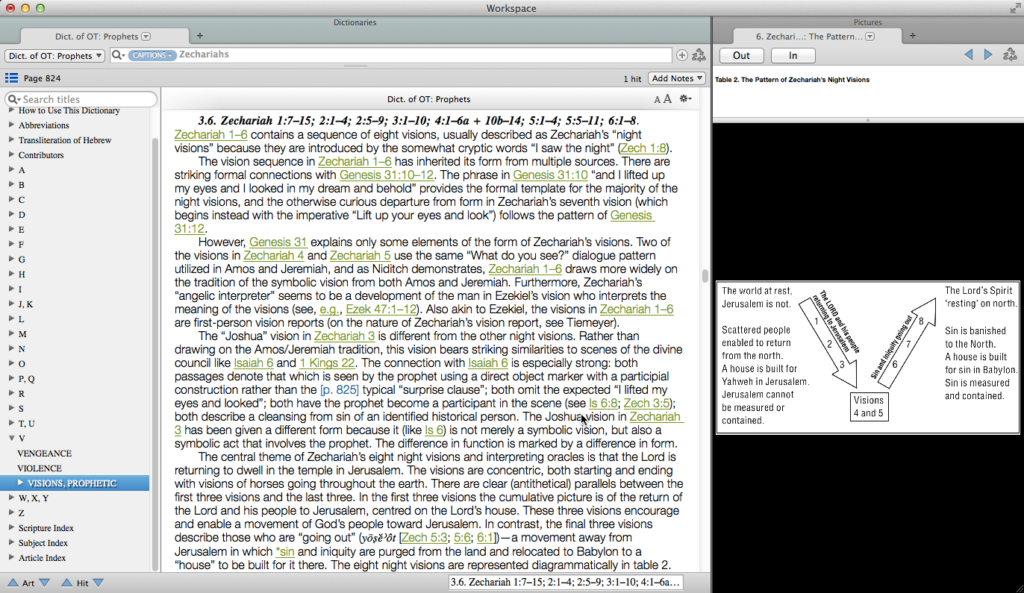Open the CAPTIONS search field selector
1024x593 pixels.
[151, 55]
